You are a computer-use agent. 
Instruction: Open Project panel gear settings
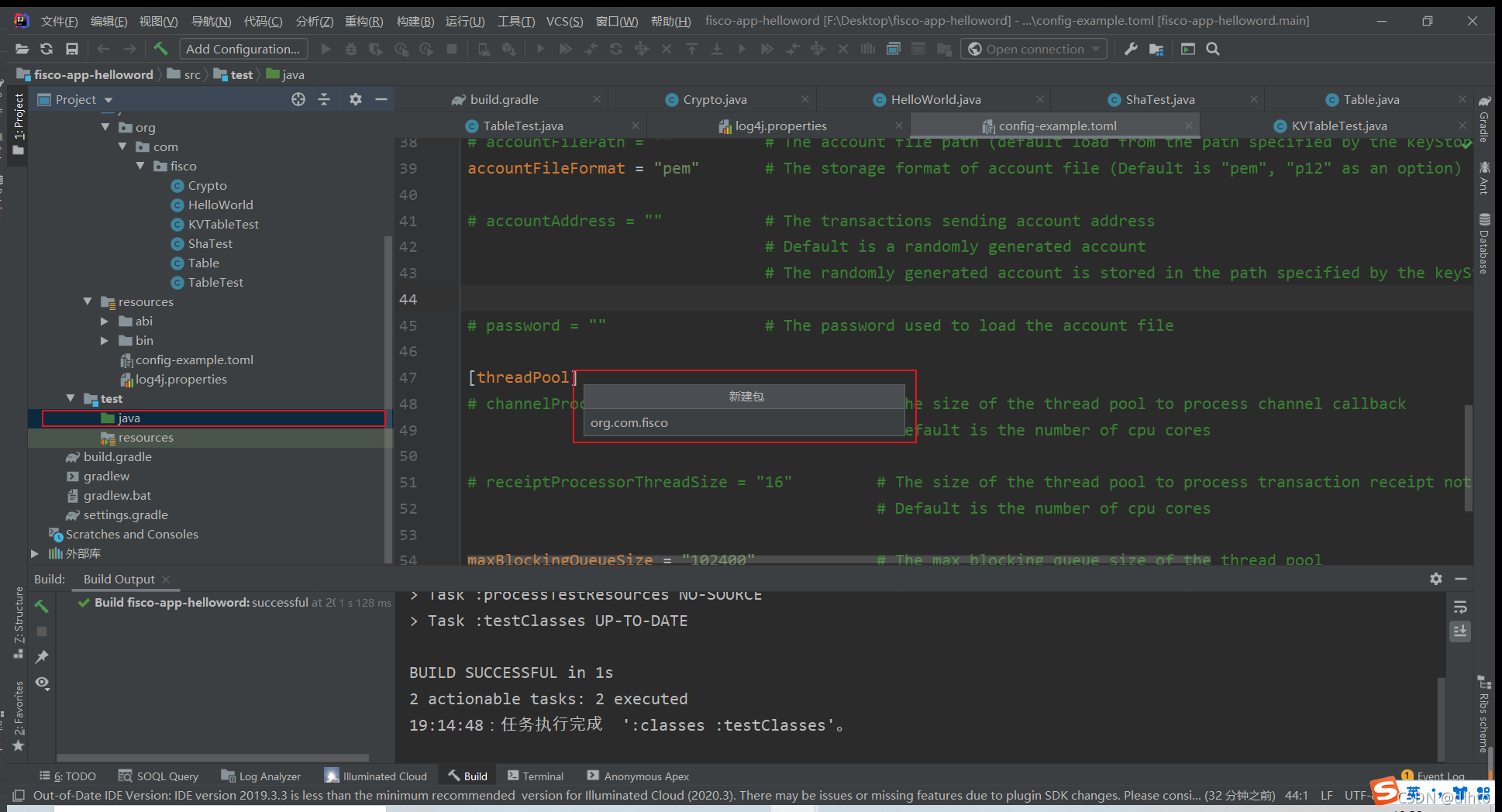point(356,99)
